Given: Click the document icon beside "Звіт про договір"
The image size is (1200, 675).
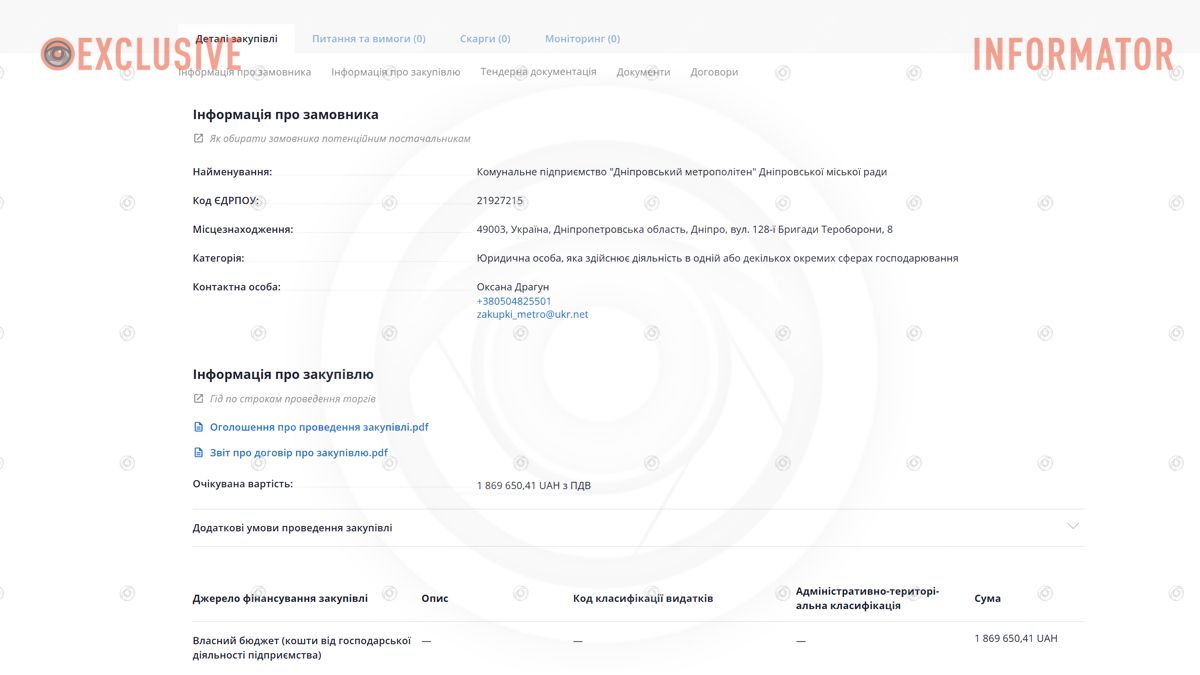Looking at the screenshot, I should (198, 452).
